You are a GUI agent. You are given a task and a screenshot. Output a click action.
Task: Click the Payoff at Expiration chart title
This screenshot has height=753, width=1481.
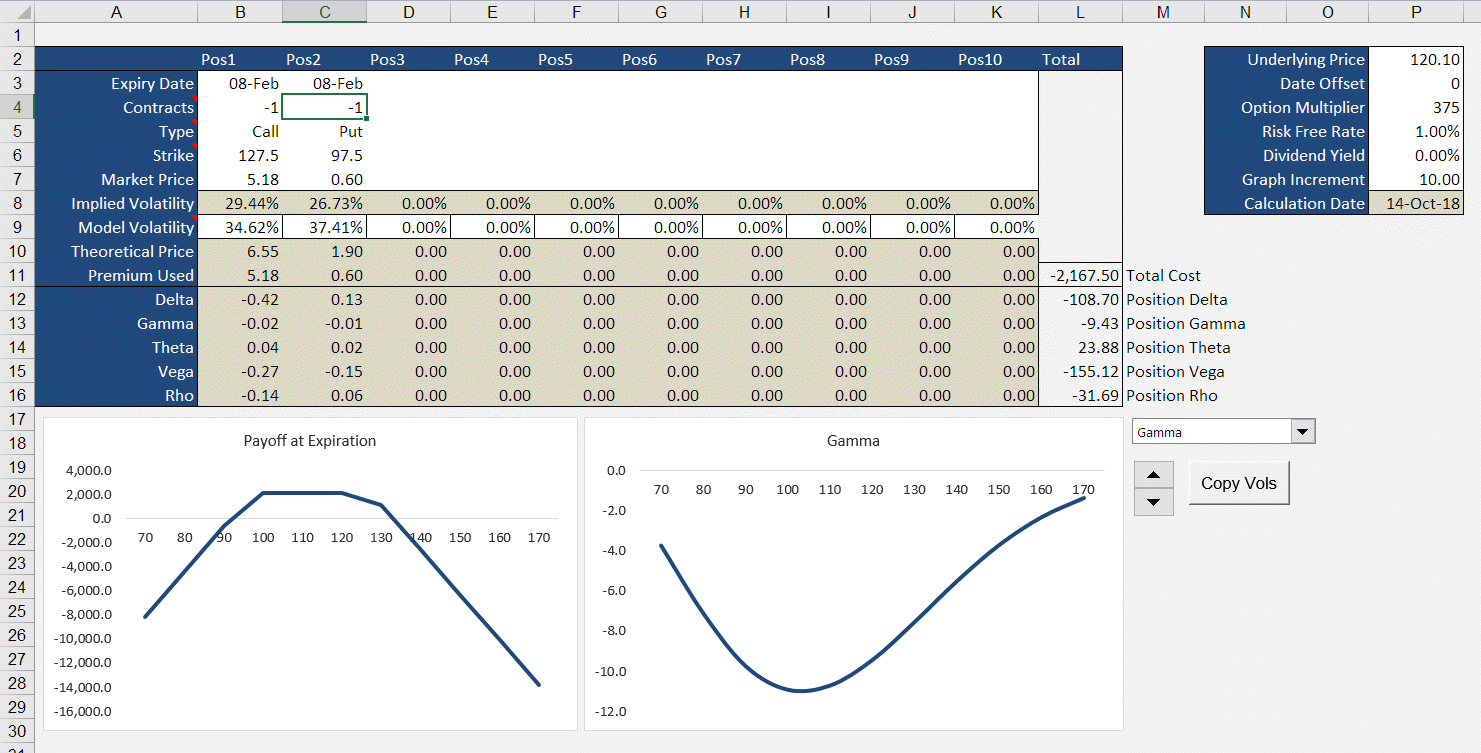point(310,441)
